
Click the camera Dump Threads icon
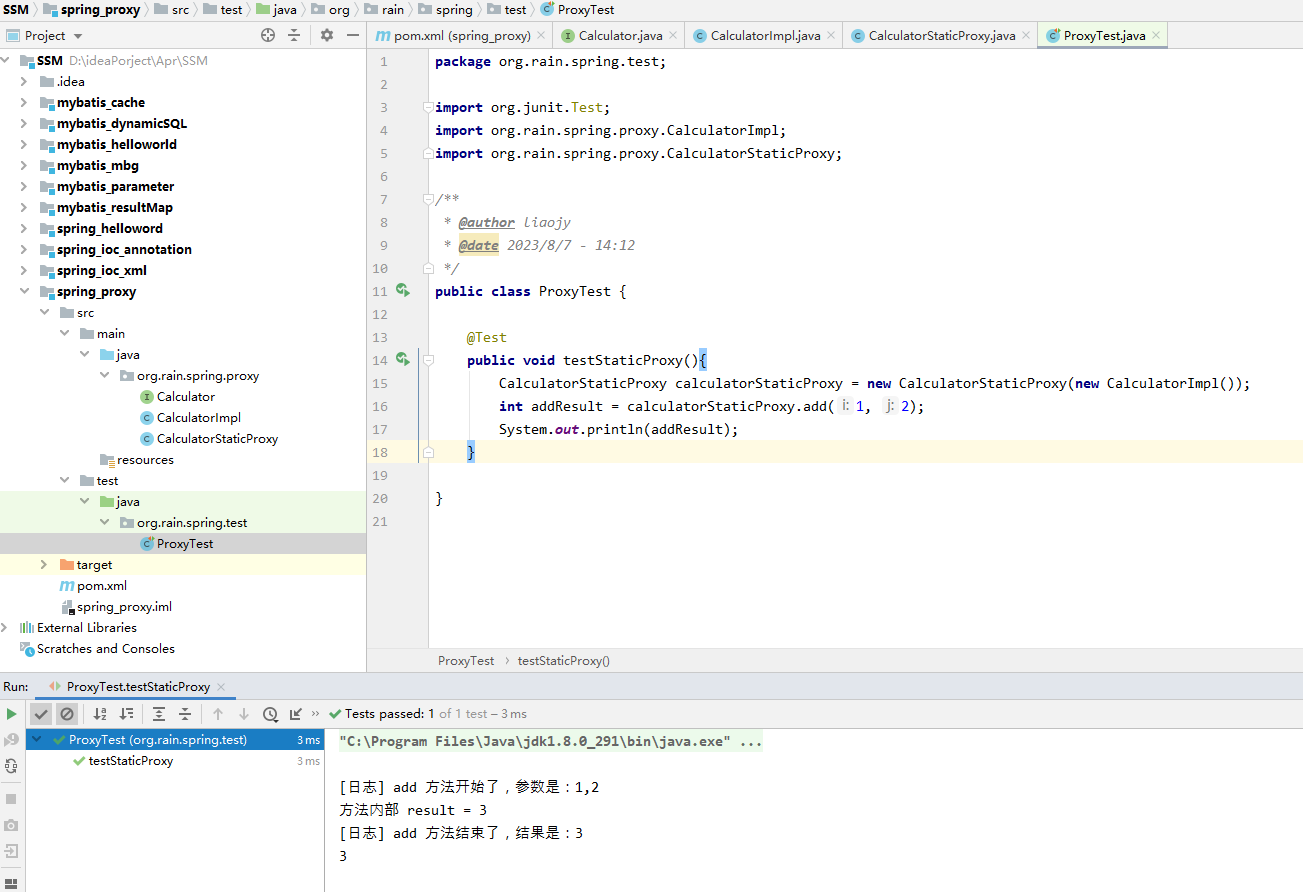(11, 825)
